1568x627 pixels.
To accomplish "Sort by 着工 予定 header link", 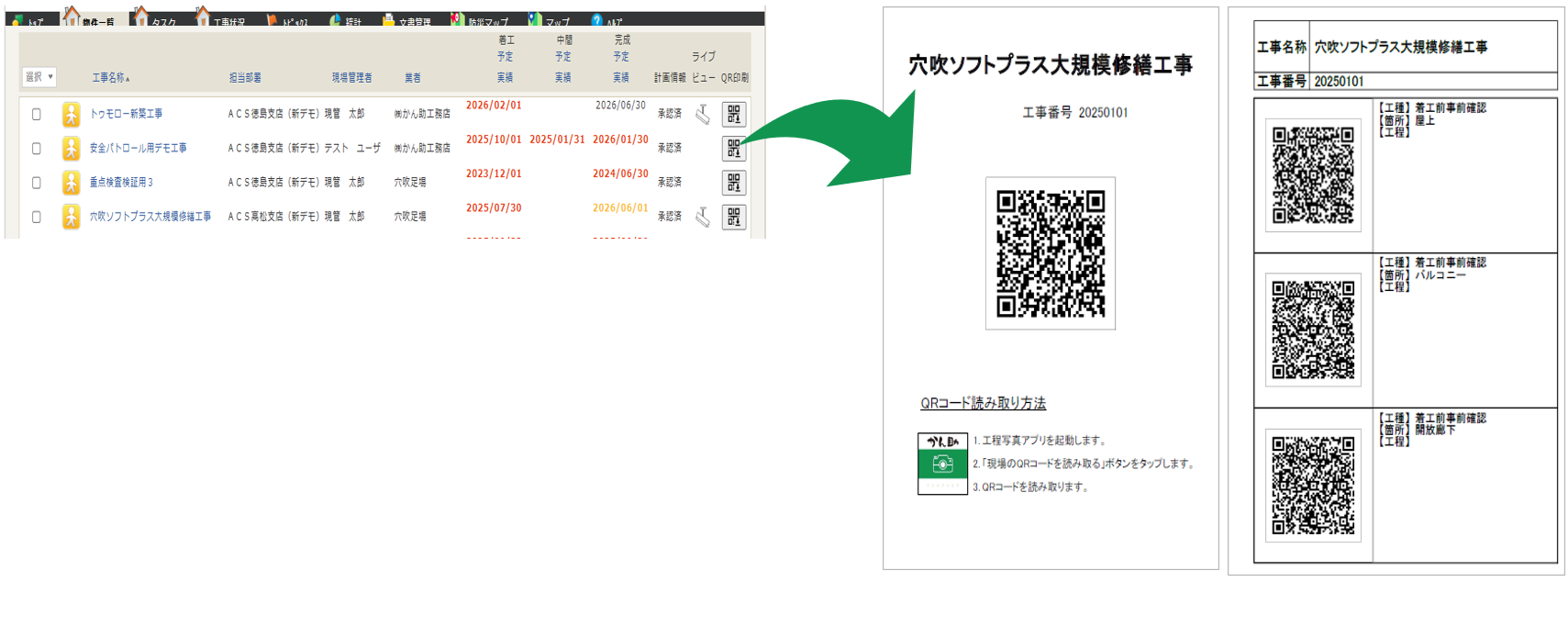I will (506, 57).
